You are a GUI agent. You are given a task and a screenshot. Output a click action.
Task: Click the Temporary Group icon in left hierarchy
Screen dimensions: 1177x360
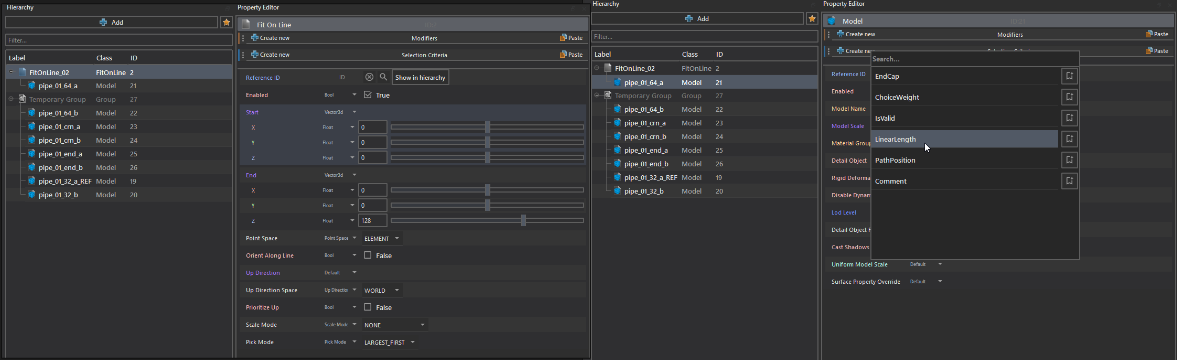(22, 99)
